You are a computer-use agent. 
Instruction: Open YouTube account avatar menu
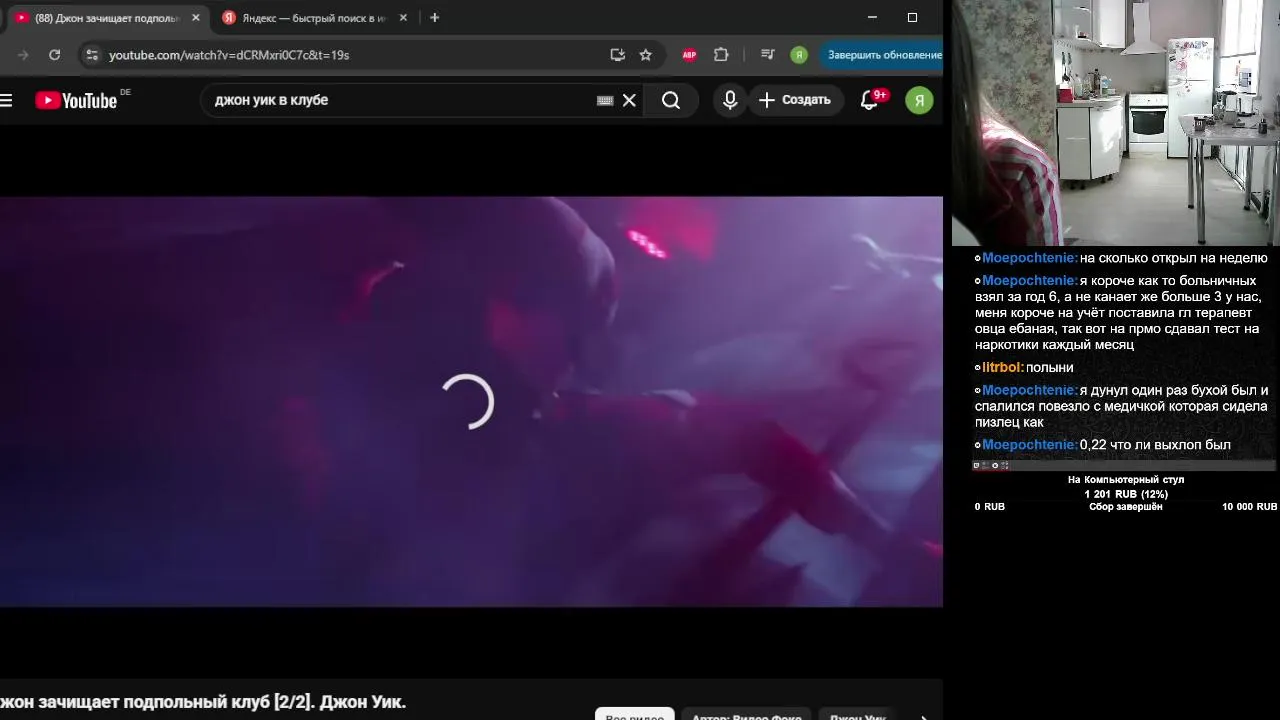click(x=919, y=100)
